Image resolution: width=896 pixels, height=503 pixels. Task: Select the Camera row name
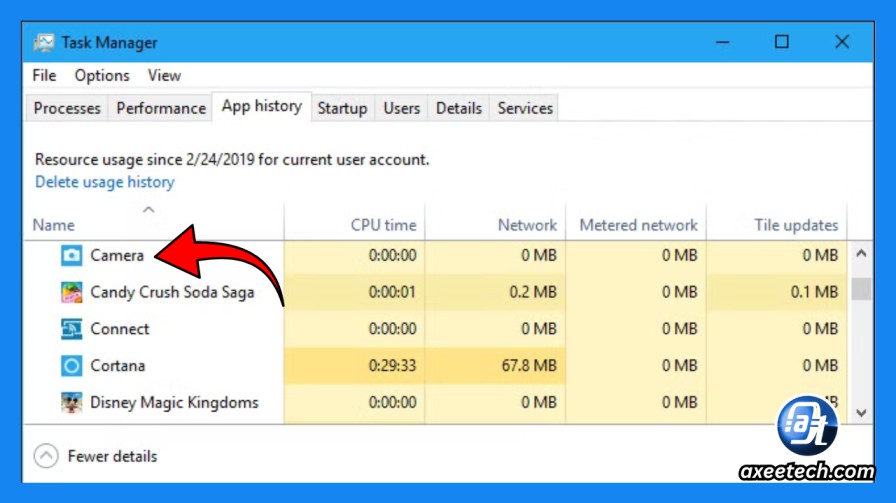(x=117, y=255)
